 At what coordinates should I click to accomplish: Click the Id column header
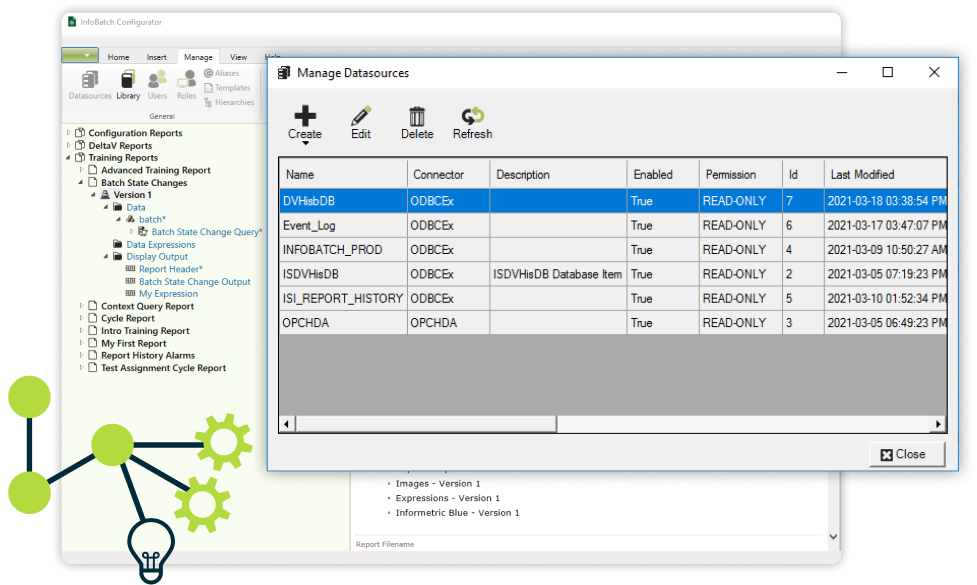[803, 174]
